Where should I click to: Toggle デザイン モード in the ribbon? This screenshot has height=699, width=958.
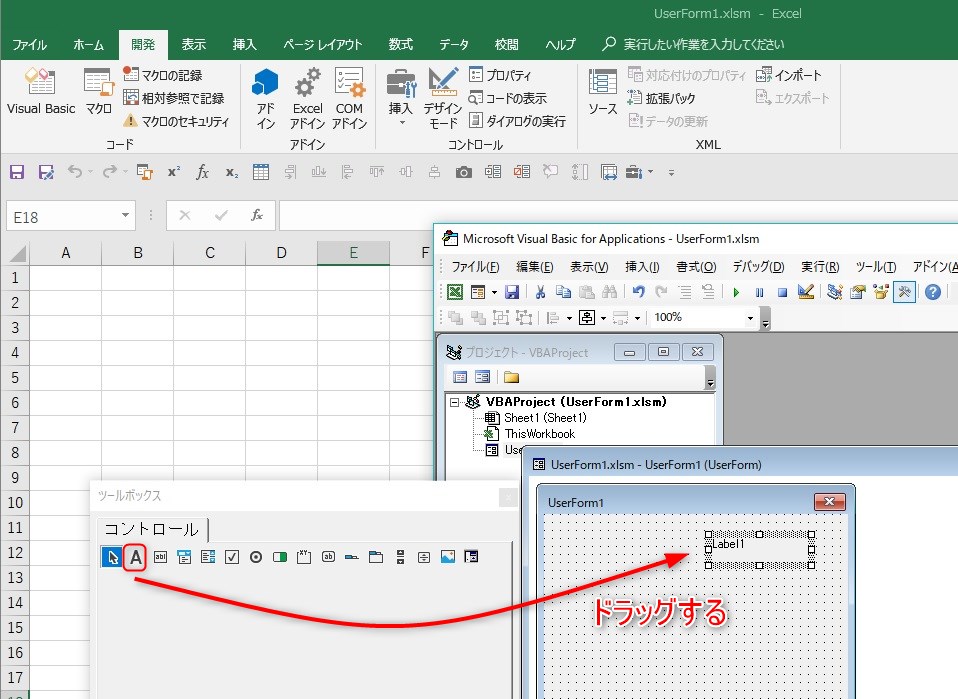tap(443, 98)
